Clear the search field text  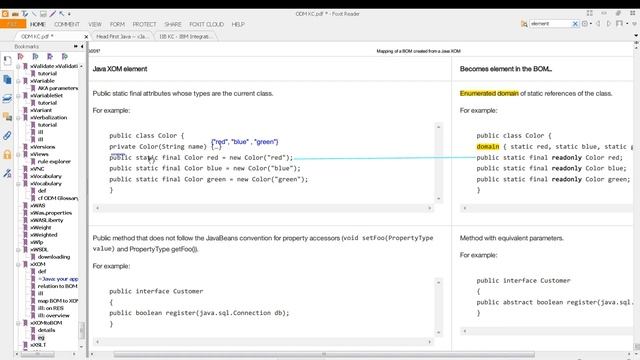[575, 24]
